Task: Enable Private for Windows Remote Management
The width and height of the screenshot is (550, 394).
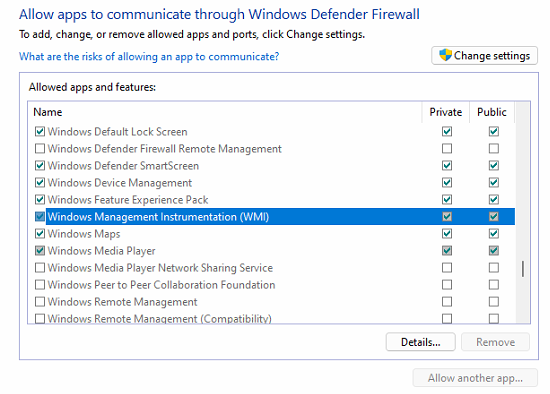Action: point(447,302)
